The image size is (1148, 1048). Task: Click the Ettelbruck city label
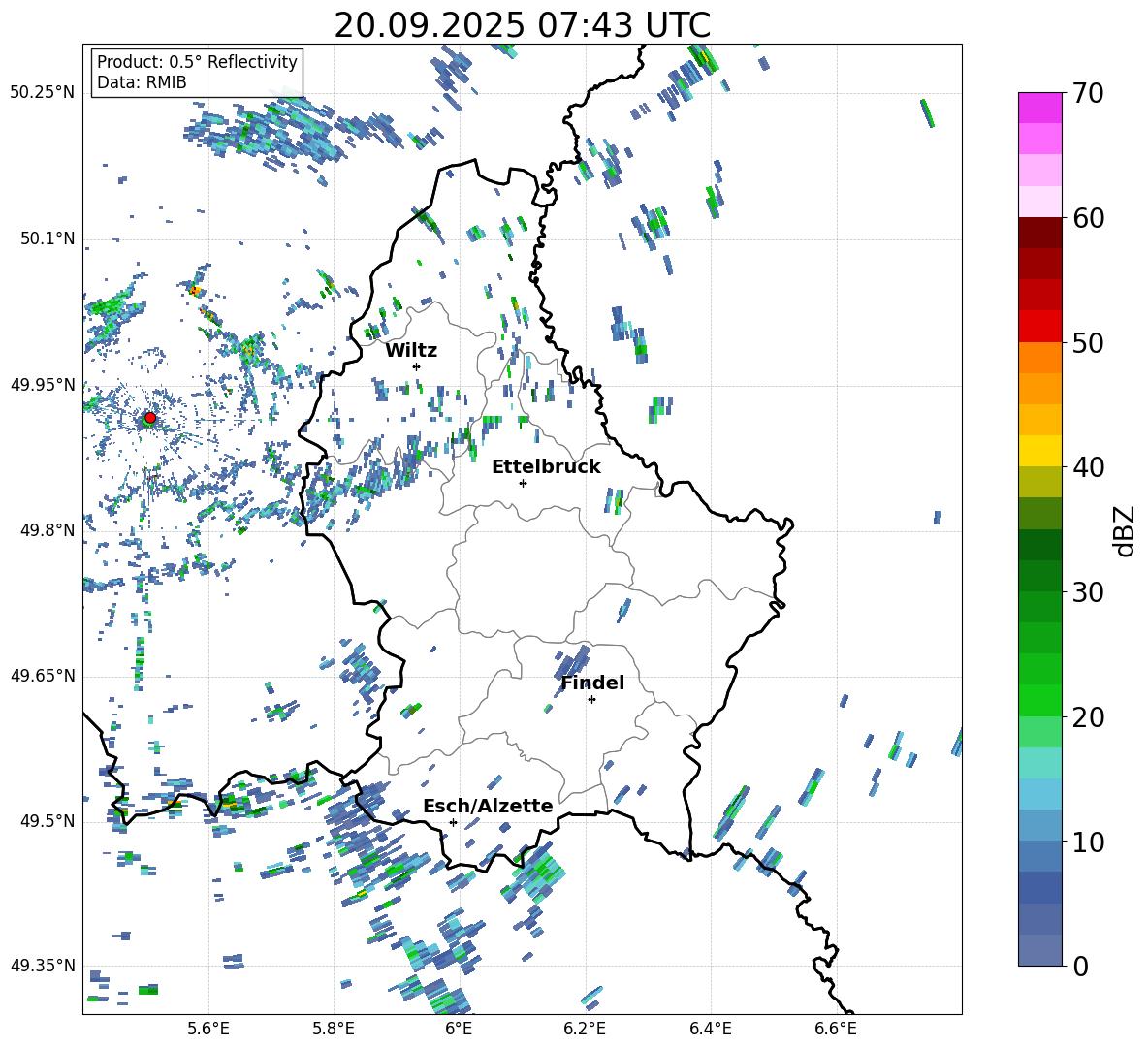pos(546,467)
